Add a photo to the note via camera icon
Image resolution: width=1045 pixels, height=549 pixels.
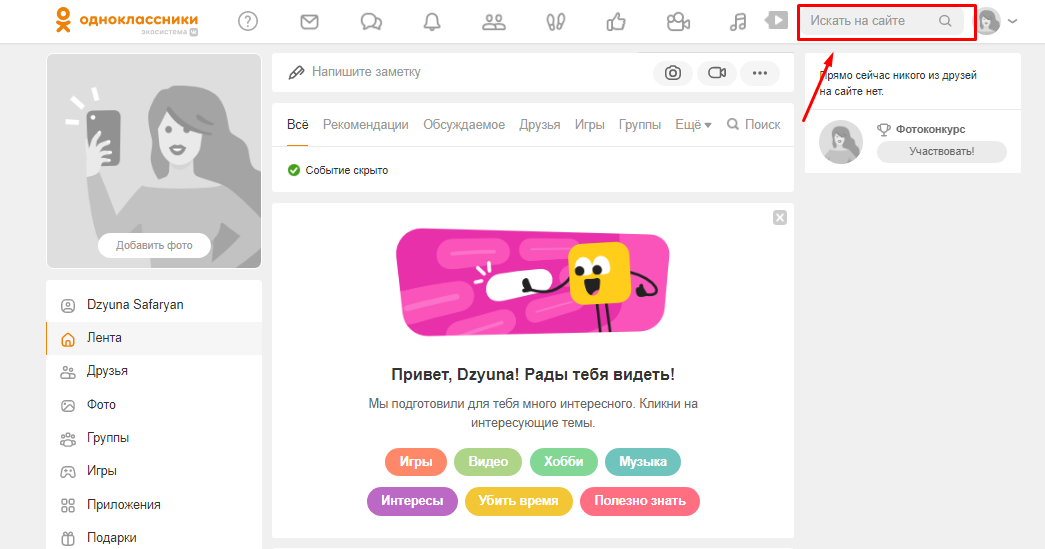click(673, 73)
